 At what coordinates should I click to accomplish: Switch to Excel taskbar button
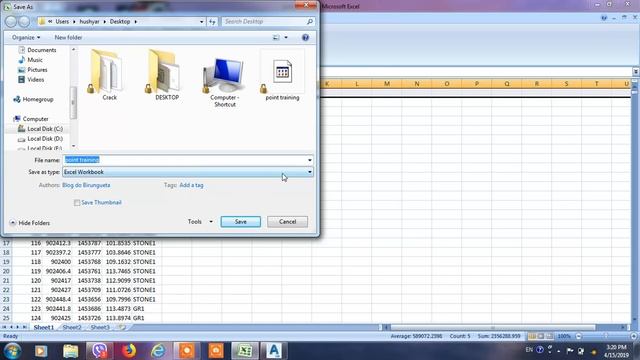pos(245,351)
